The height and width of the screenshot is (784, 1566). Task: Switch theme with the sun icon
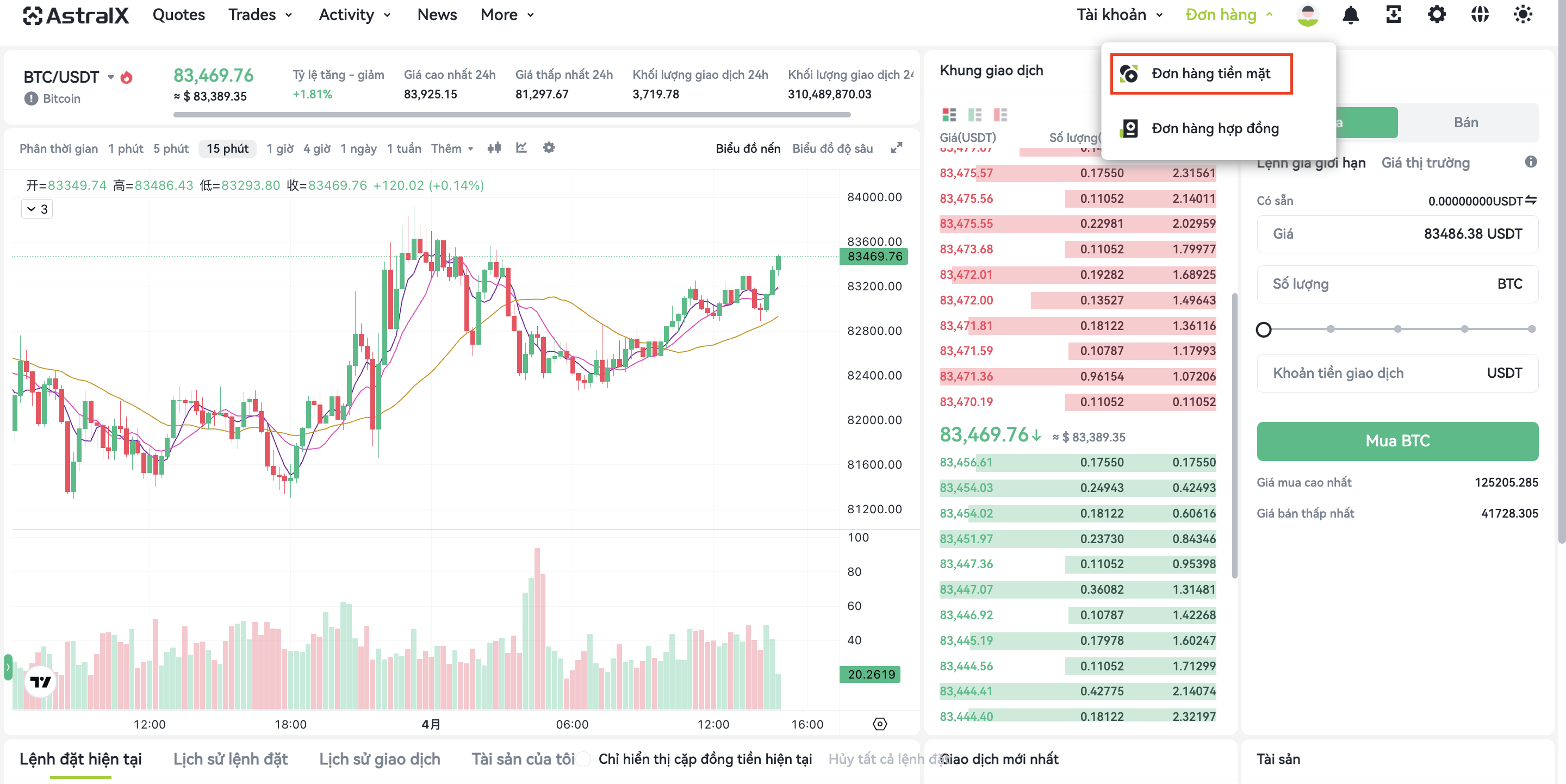click(x=1522, y=15)
